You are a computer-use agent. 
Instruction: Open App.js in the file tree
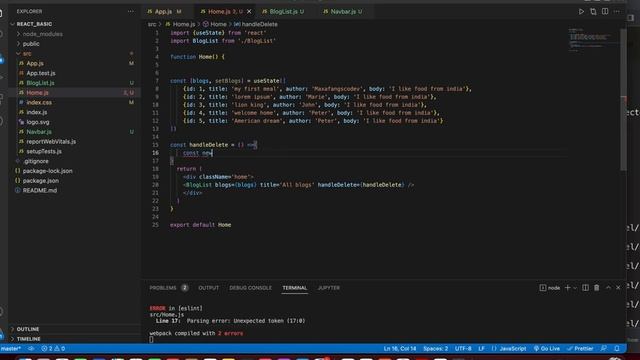tap(35, 63)
